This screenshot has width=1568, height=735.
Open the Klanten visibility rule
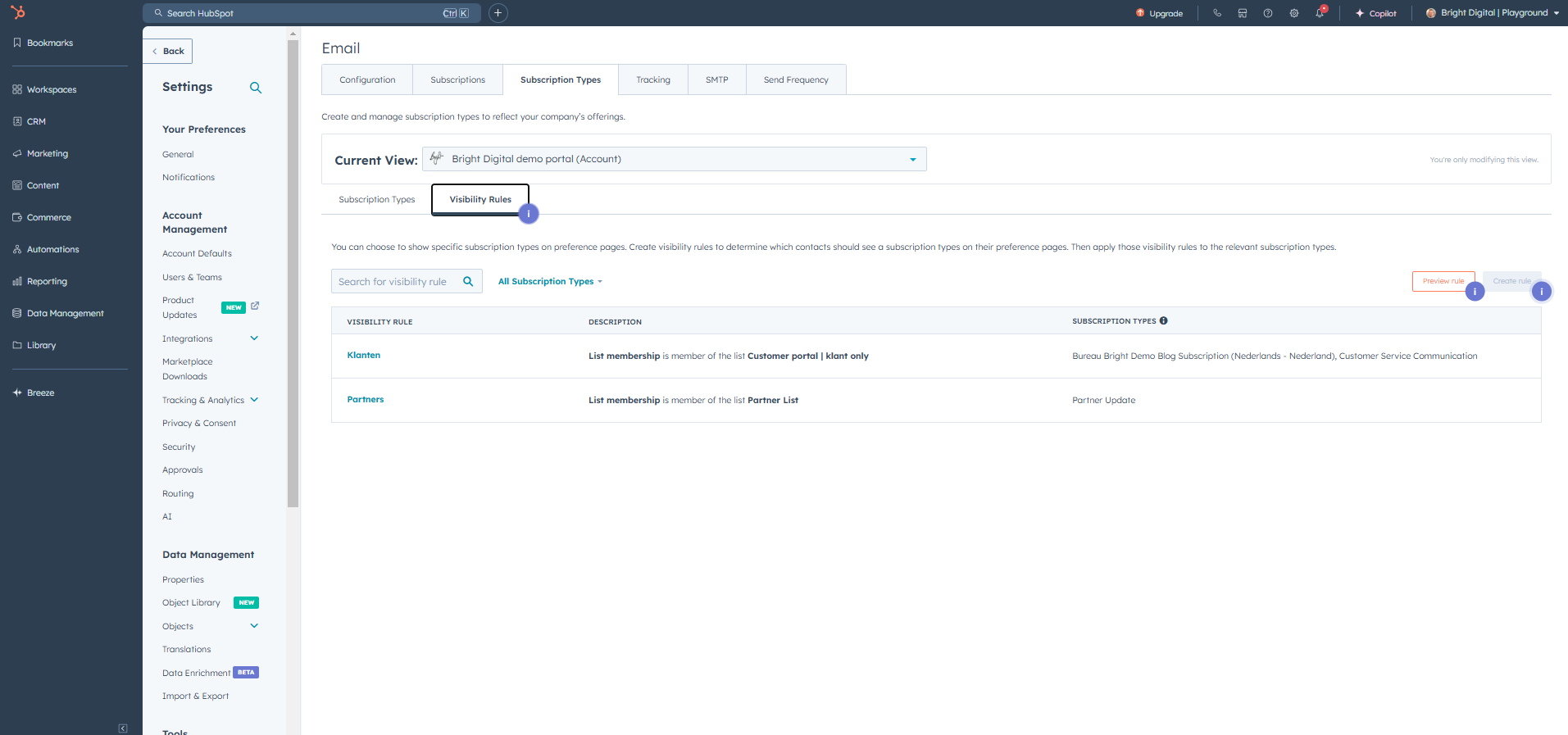[x=363, y=356]
